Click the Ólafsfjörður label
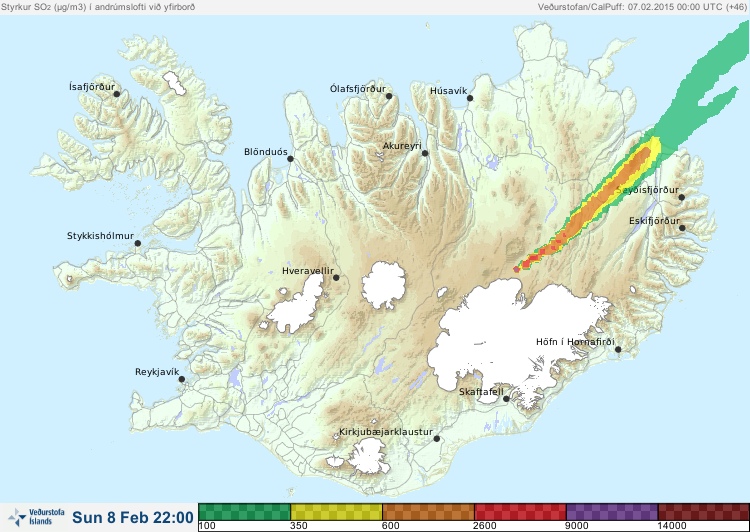The width and height of the screenshot is (750, 532). (358, 89)
